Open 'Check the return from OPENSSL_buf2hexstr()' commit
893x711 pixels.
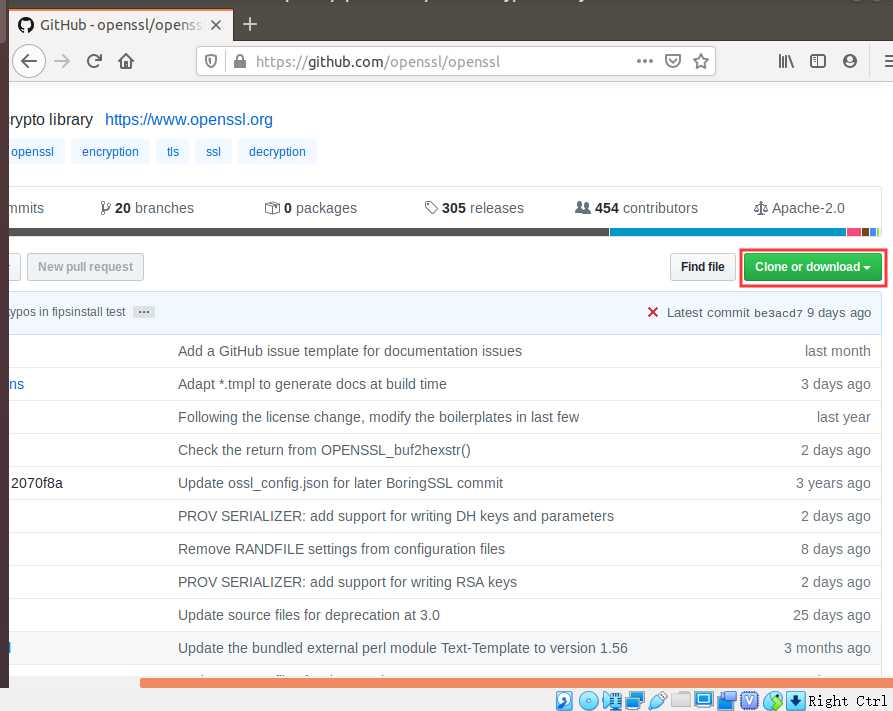click(x=324, y=450)
